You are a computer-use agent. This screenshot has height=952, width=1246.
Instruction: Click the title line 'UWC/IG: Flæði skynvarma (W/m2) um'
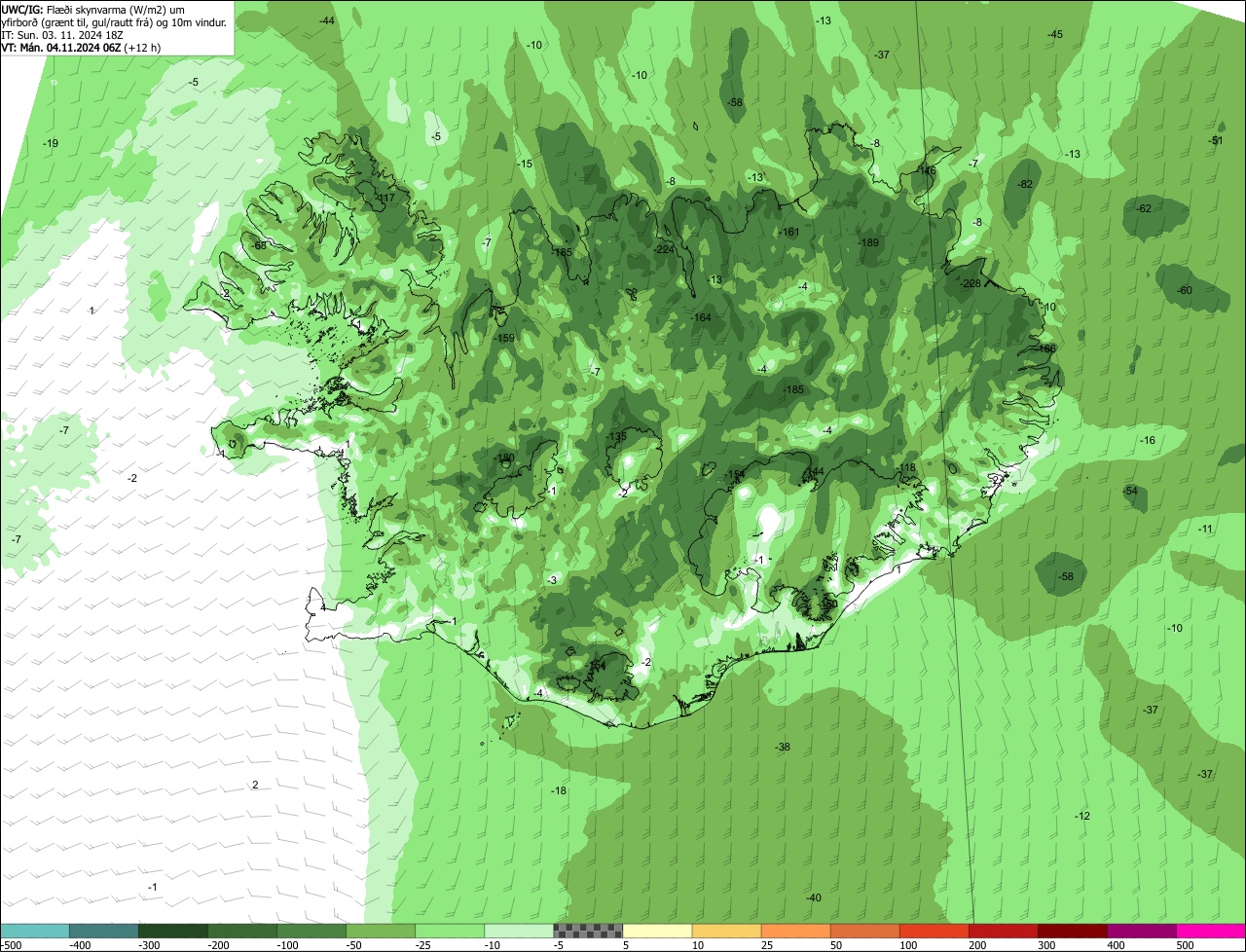point(93,8)
